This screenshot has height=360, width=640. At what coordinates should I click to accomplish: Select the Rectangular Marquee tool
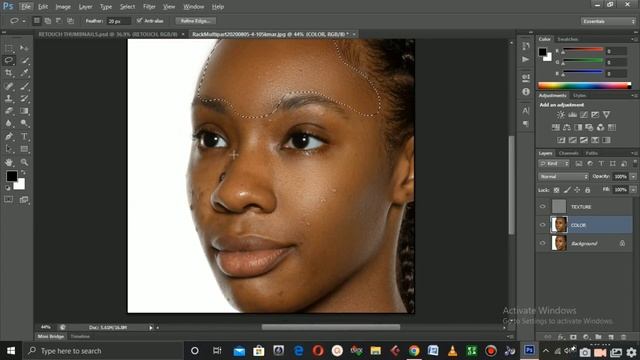click(x=9, y=48)
